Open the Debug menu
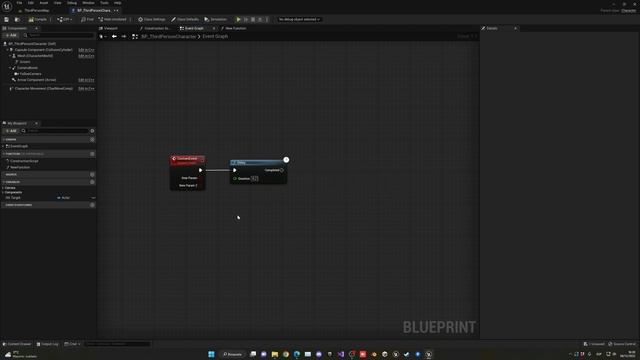 click(x=72, y=3)
